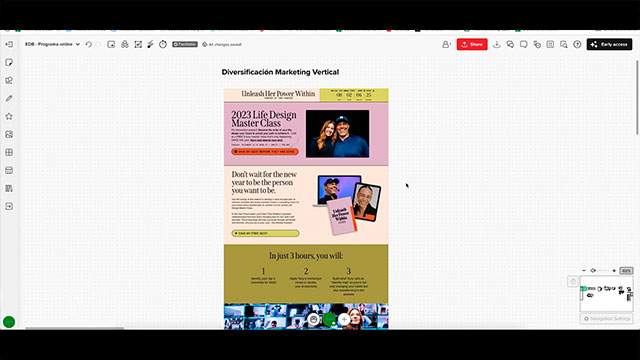Open the templates tool in sidebar
The height and width of the screenshot is (360, 640).
[x=9, y=170]
